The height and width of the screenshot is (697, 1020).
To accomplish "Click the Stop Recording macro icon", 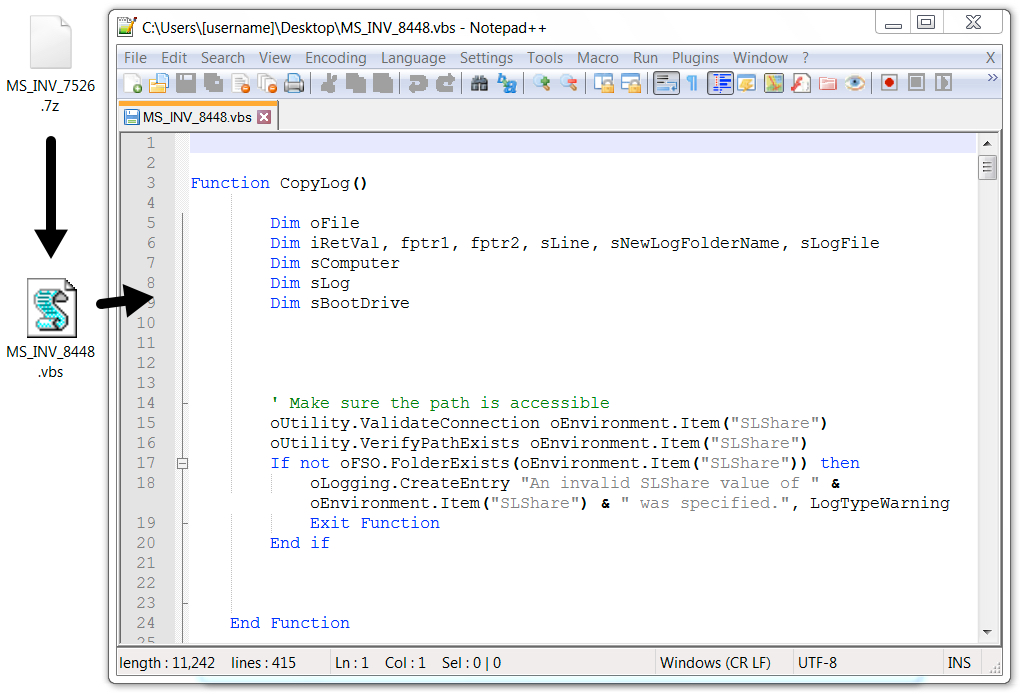I will click(x=916, y=83).
